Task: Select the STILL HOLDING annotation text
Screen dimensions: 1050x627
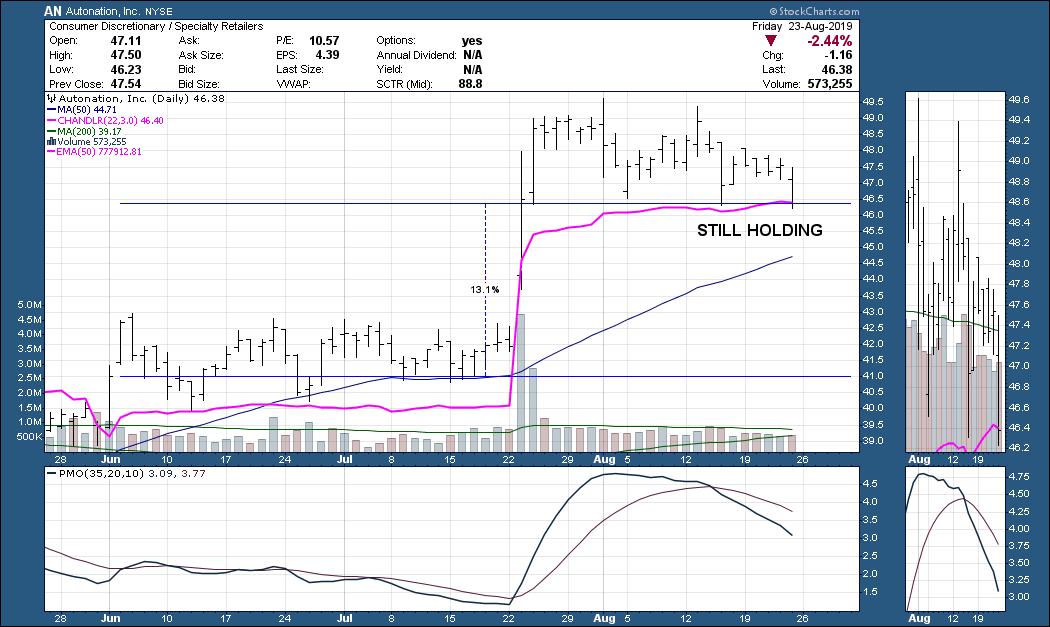Action: [759, 231]
